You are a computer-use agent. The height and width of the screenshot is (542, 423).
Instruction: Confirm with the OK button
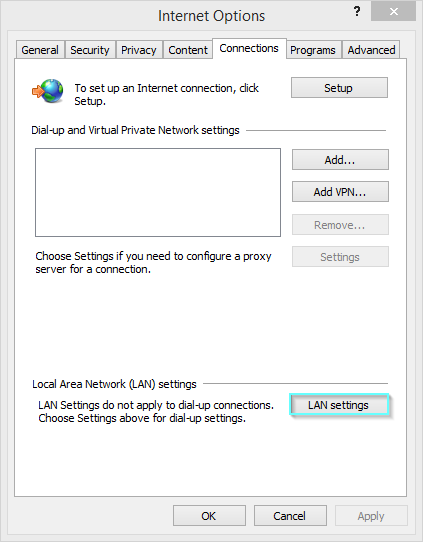[209, 516]
